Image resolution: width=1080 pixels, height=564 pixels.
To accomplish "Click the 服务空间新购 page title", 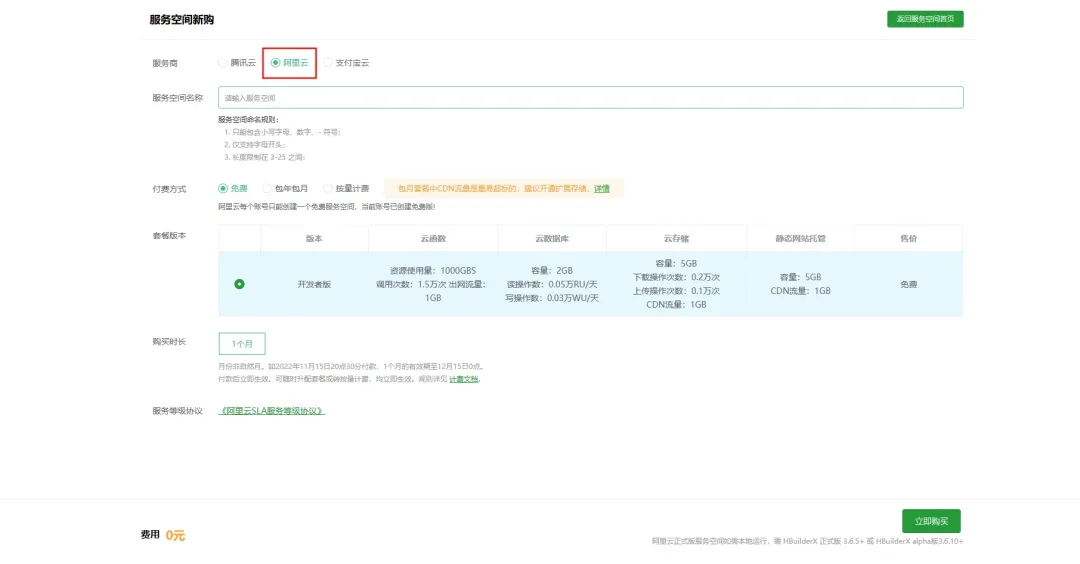I will (182, 20).
